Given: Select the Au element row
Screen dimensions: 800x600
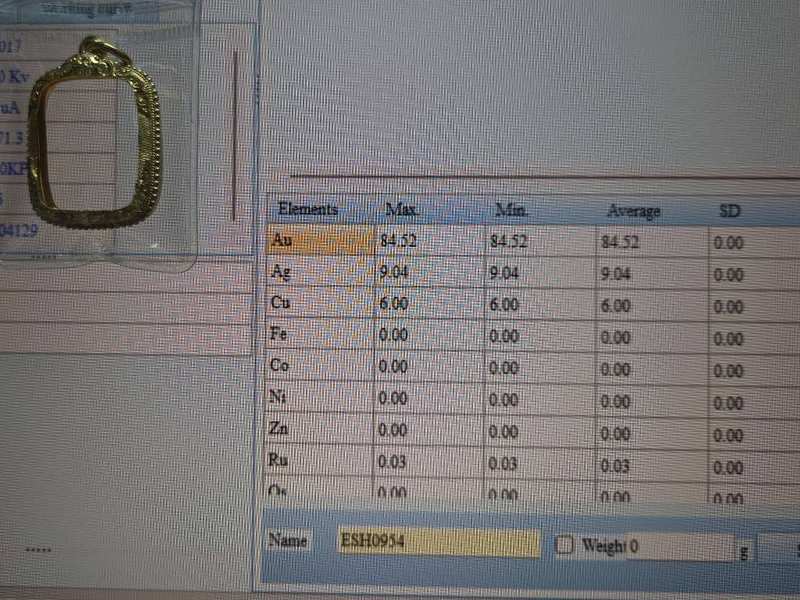Looking at the screenshot, I should [319, 240].
